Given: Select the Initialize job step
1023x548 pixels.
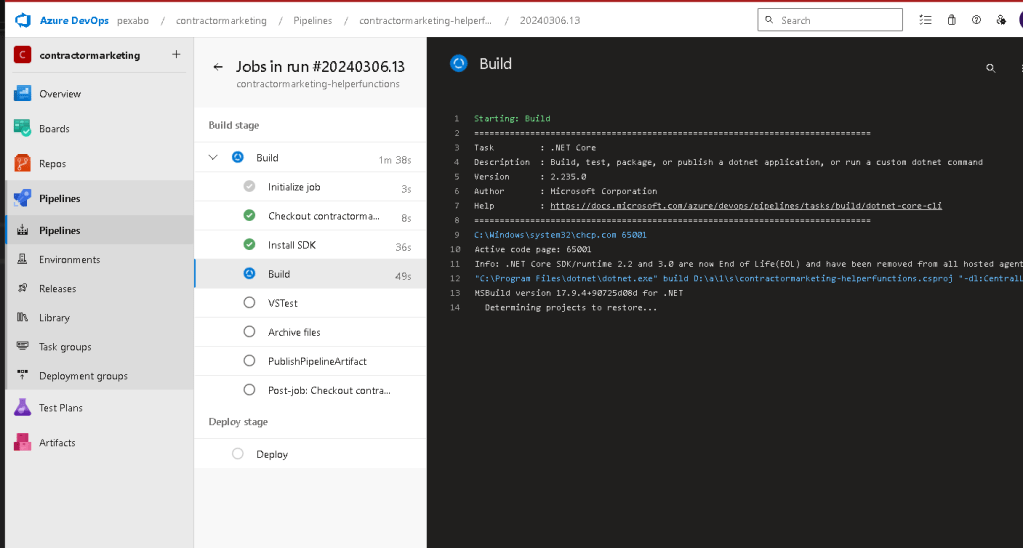Looking at the screenshot, I should click(311, 187).
